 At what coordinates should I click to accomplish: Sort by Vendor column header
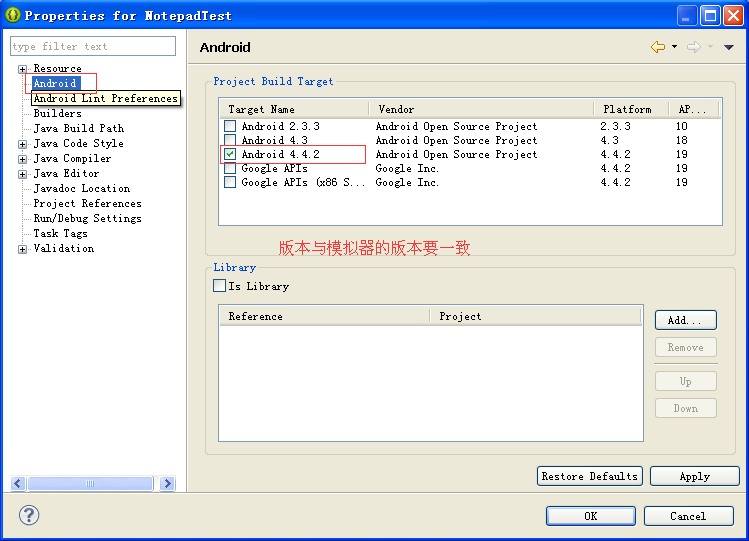(482, 109)
